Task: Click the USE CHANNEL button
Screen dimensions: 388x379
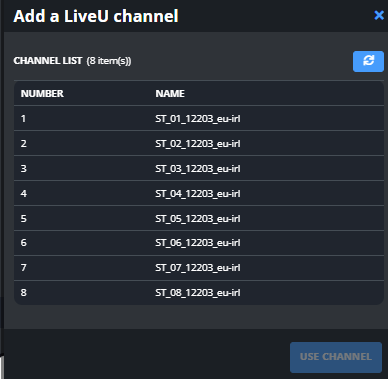Action: 336,357
